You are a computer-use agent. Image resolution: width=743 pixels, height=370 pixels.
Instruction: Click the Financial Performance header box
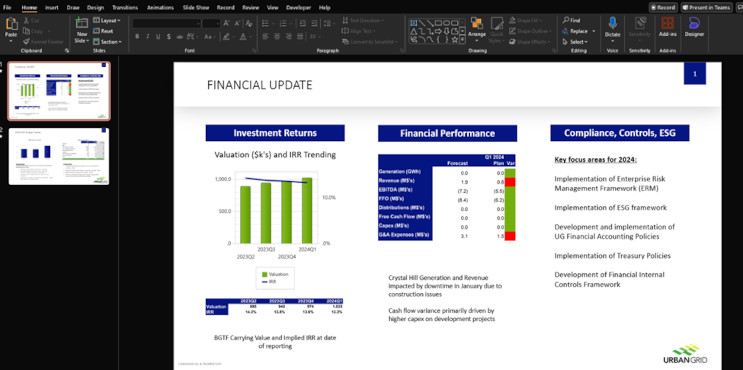coord(447,134)
